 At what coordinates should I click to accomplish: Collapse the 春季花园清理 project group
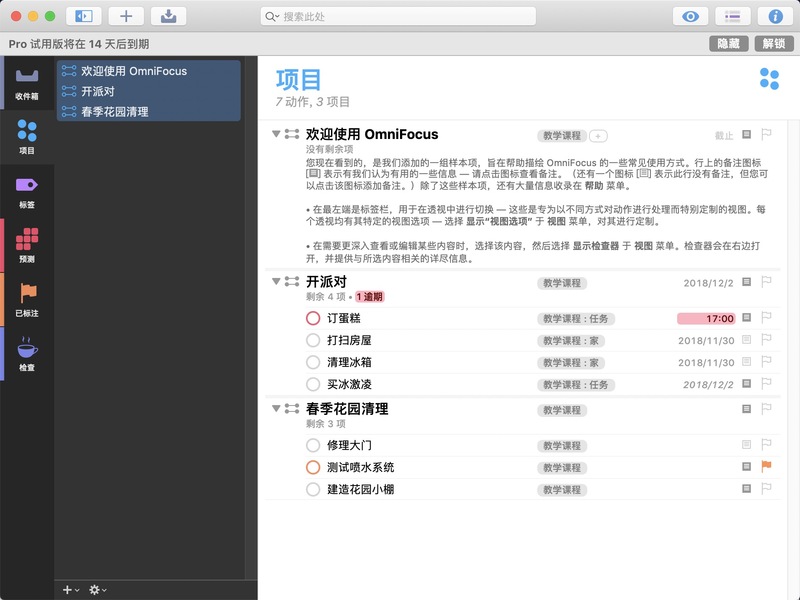coord(276,408)
